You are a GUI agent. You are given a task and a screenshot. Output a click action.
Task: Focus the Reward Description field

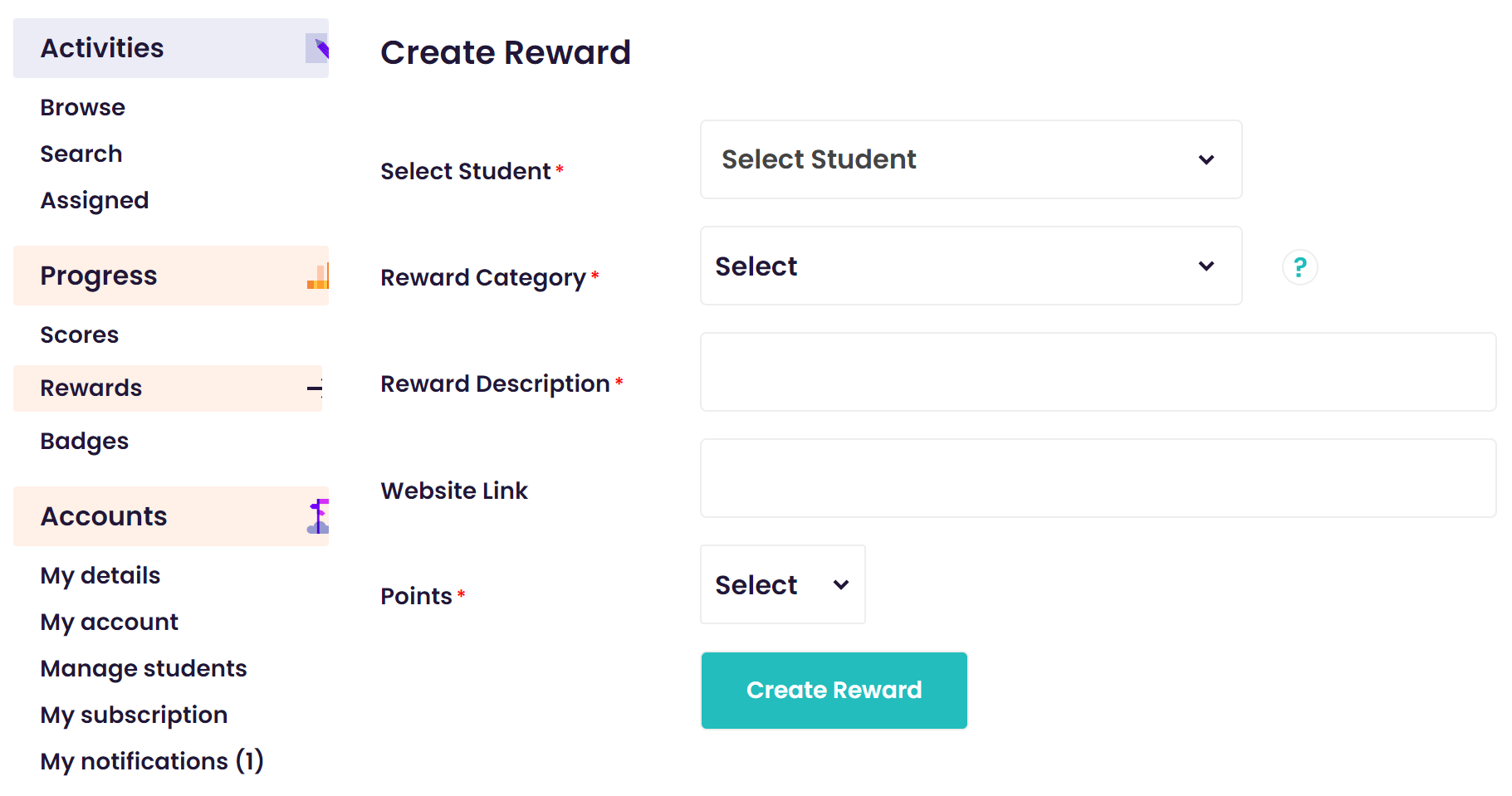pos(1098,372)
